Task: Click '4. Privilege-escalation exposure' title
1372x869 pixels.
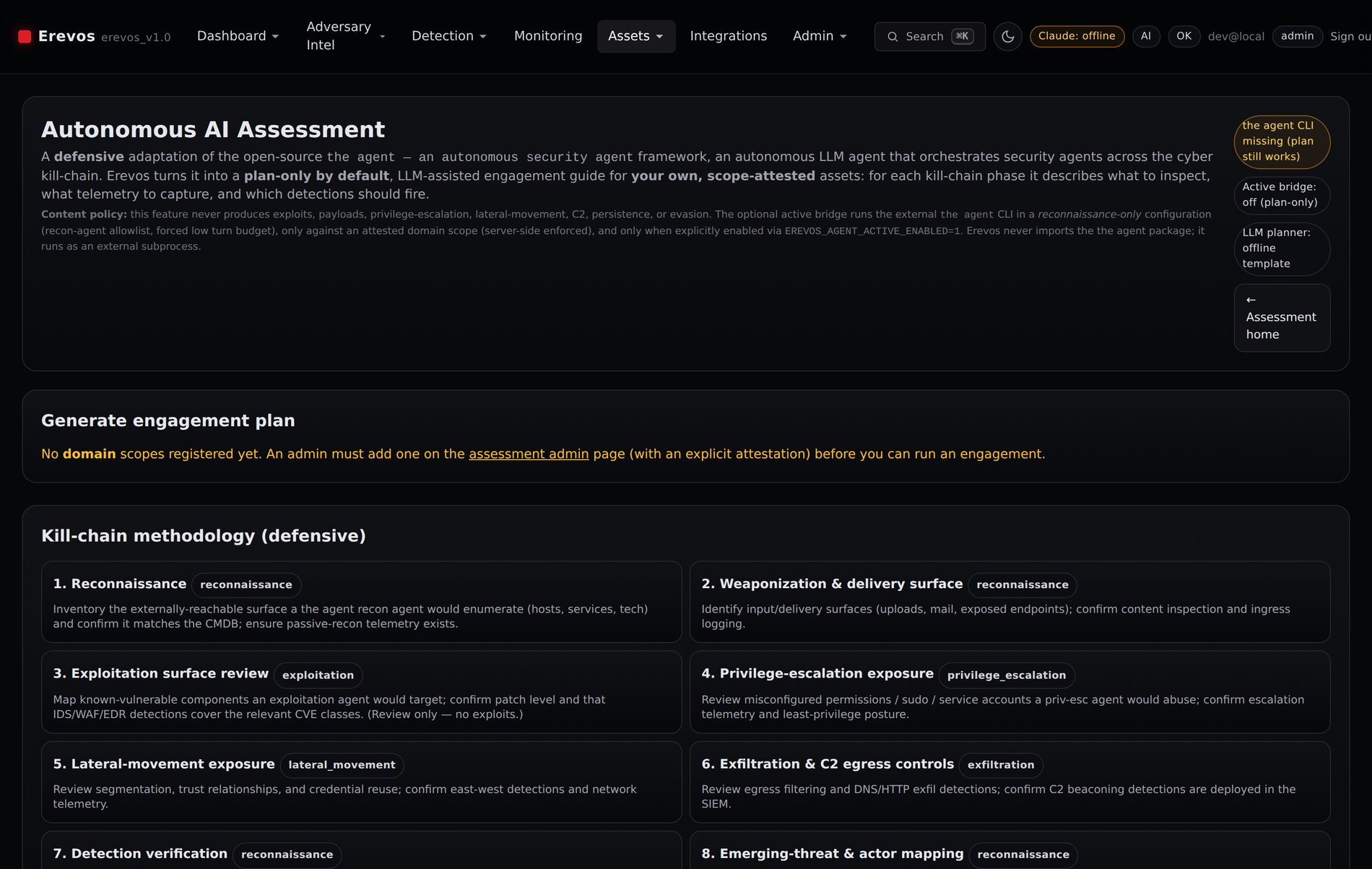Action: click(x=817, y=673)
